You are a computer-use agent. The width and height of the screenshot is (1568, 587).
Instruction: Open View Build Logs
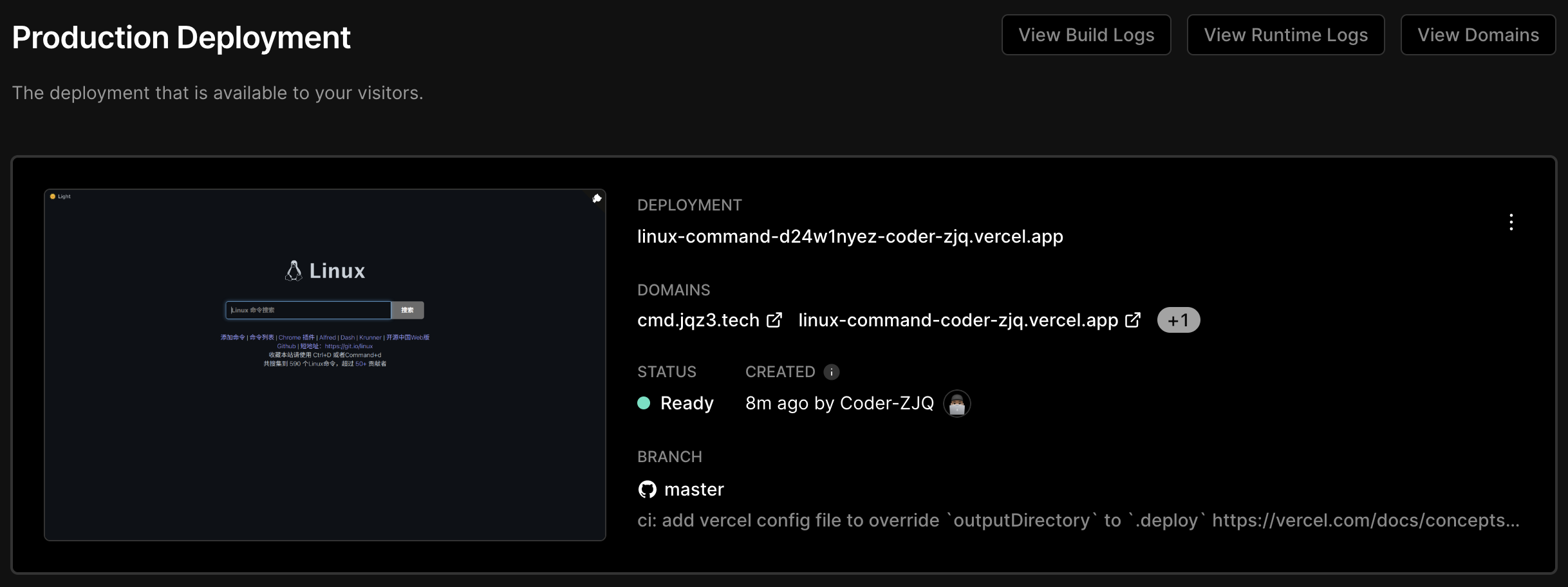coord(1086,35)
